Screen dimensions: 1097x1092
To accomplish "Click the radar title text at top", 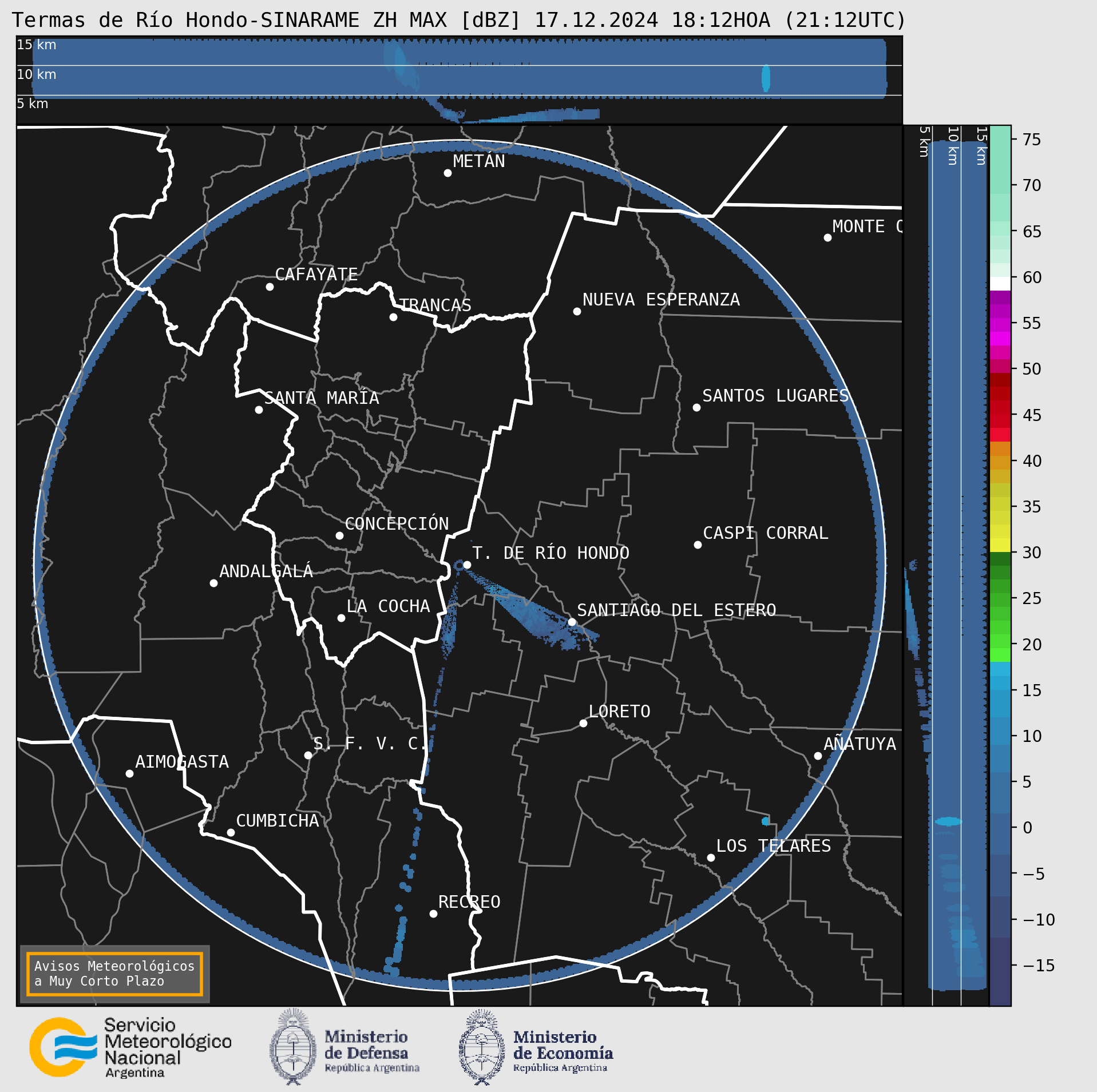I will pyautogui.click(x=459, y=20).
